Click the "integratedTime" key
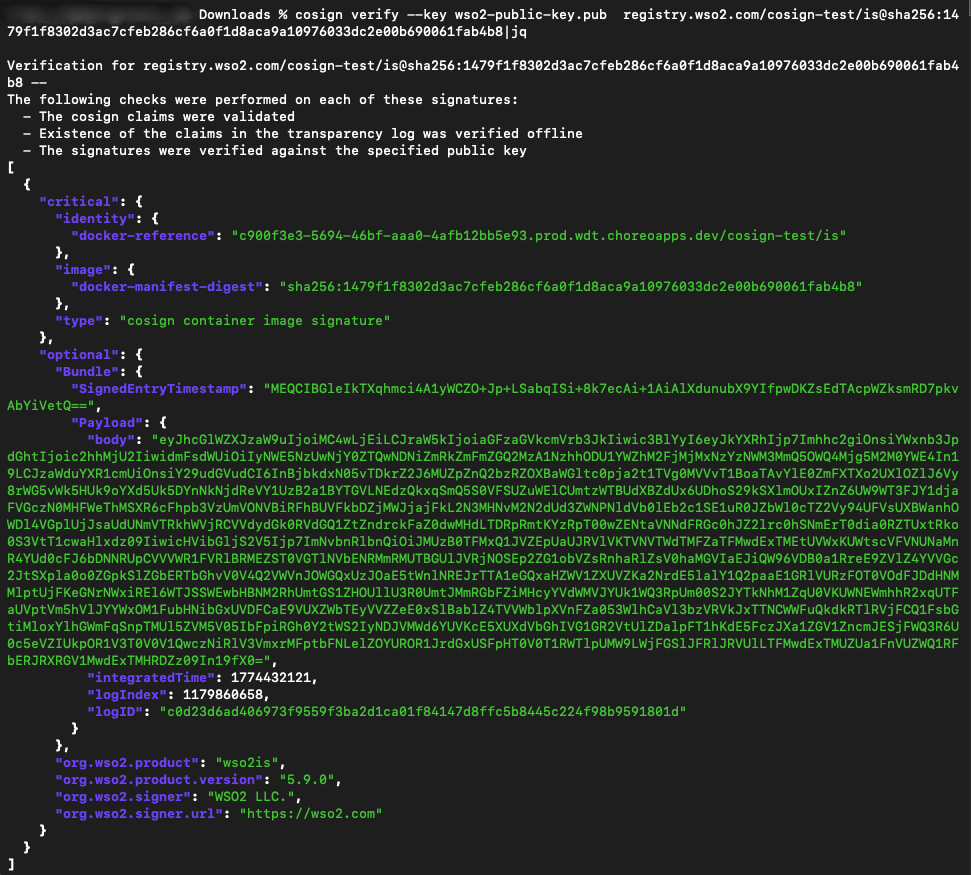 click(151, 678)
